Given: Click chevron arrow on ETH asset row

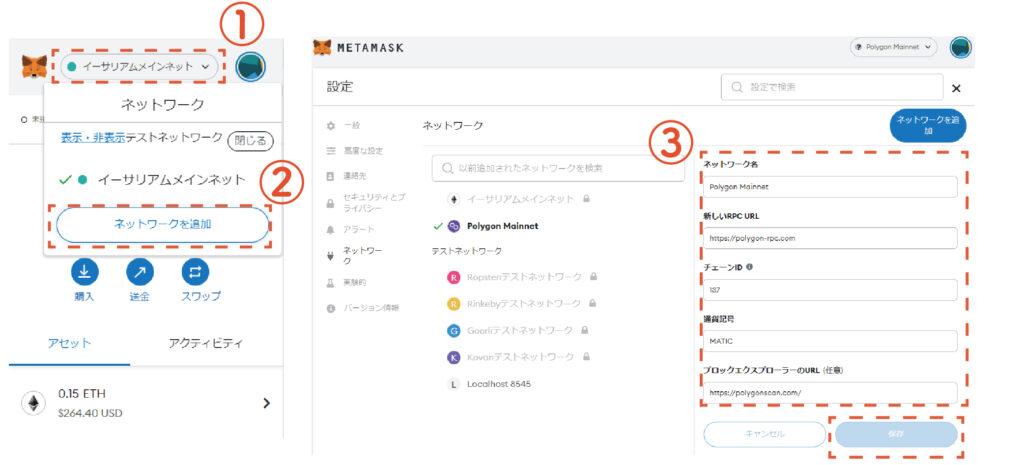Looking at the screenshot, I should [x=266, y=404].
